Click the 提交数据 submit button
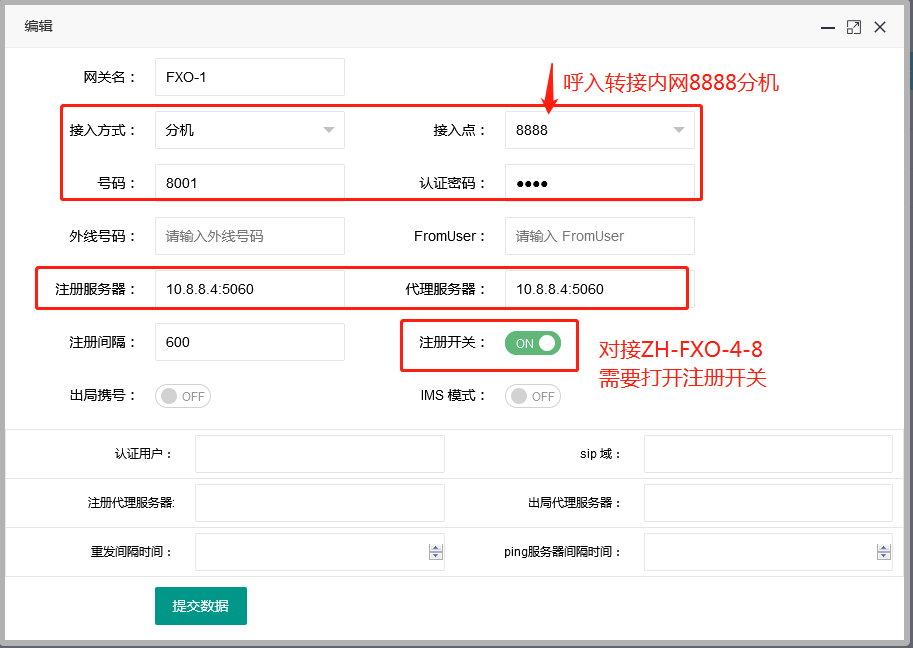Viewport: 913px width, 648px height. coord(200,606)
